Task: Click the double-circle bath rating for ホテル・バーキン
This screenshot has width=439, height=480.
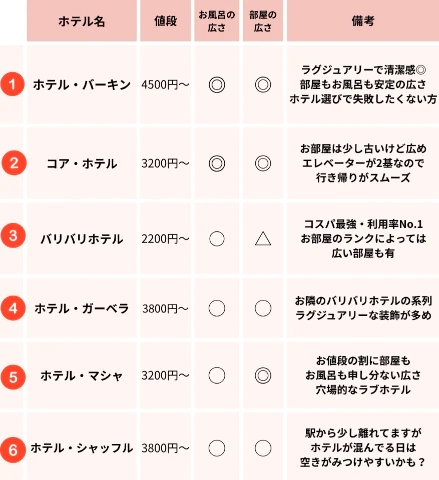Action: tap(217, 85)
